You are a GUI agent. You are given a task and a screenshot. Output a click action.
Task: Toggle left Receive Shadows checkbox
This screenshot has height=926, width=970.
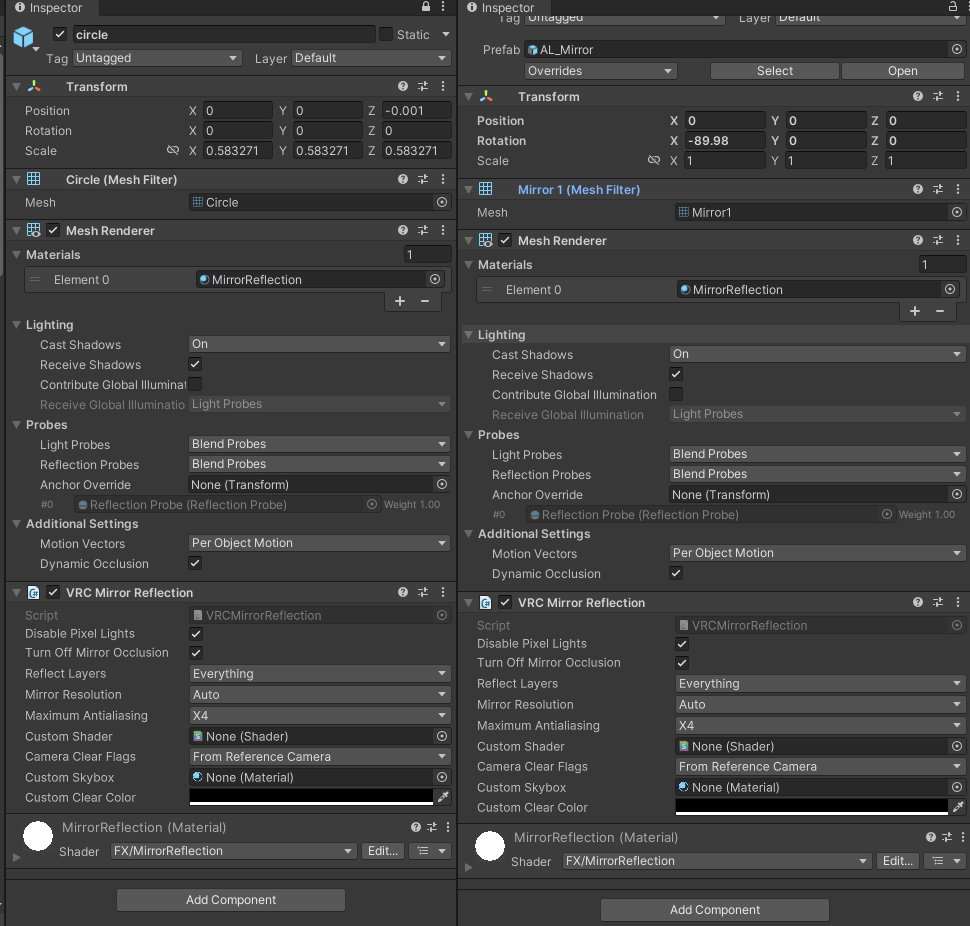click(x=195, y=364)
